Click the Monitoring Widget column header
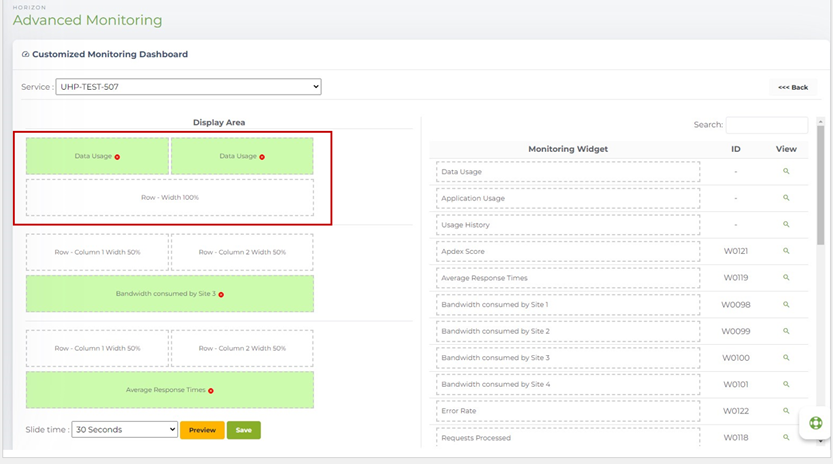833x464 pixels. coord(568,149)
